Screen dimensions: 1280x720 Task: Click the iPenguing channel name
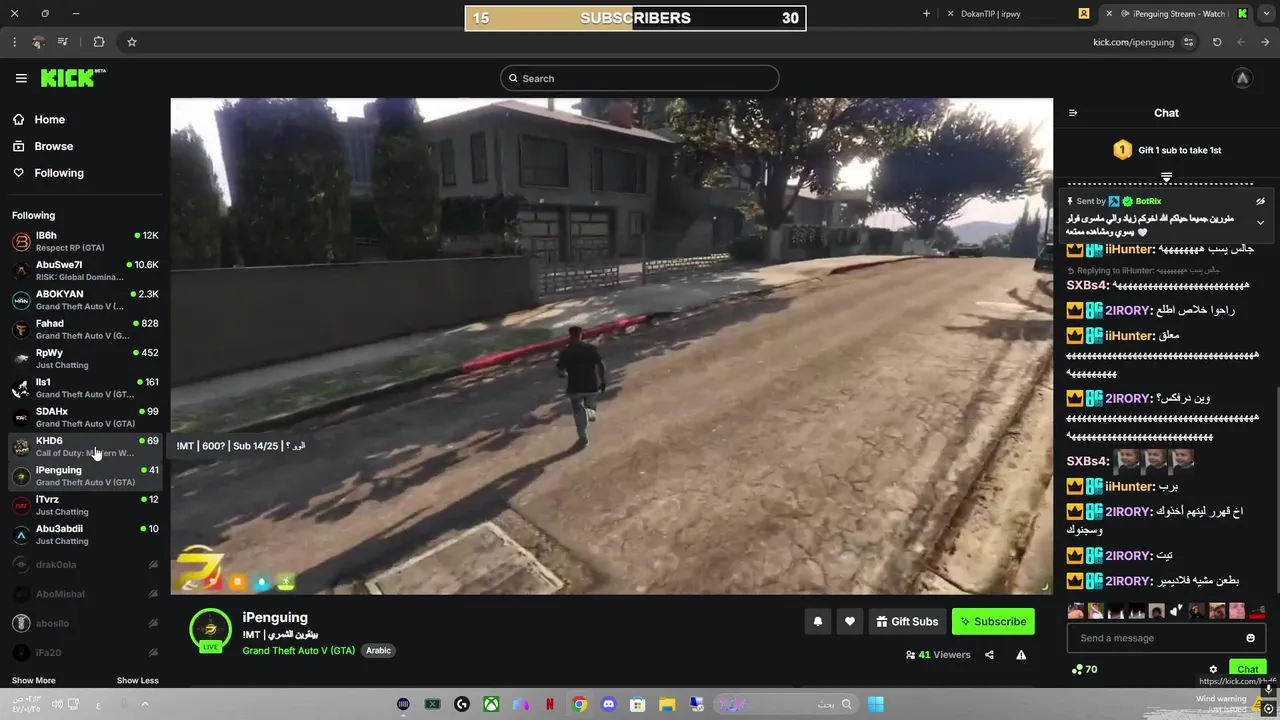275,617
